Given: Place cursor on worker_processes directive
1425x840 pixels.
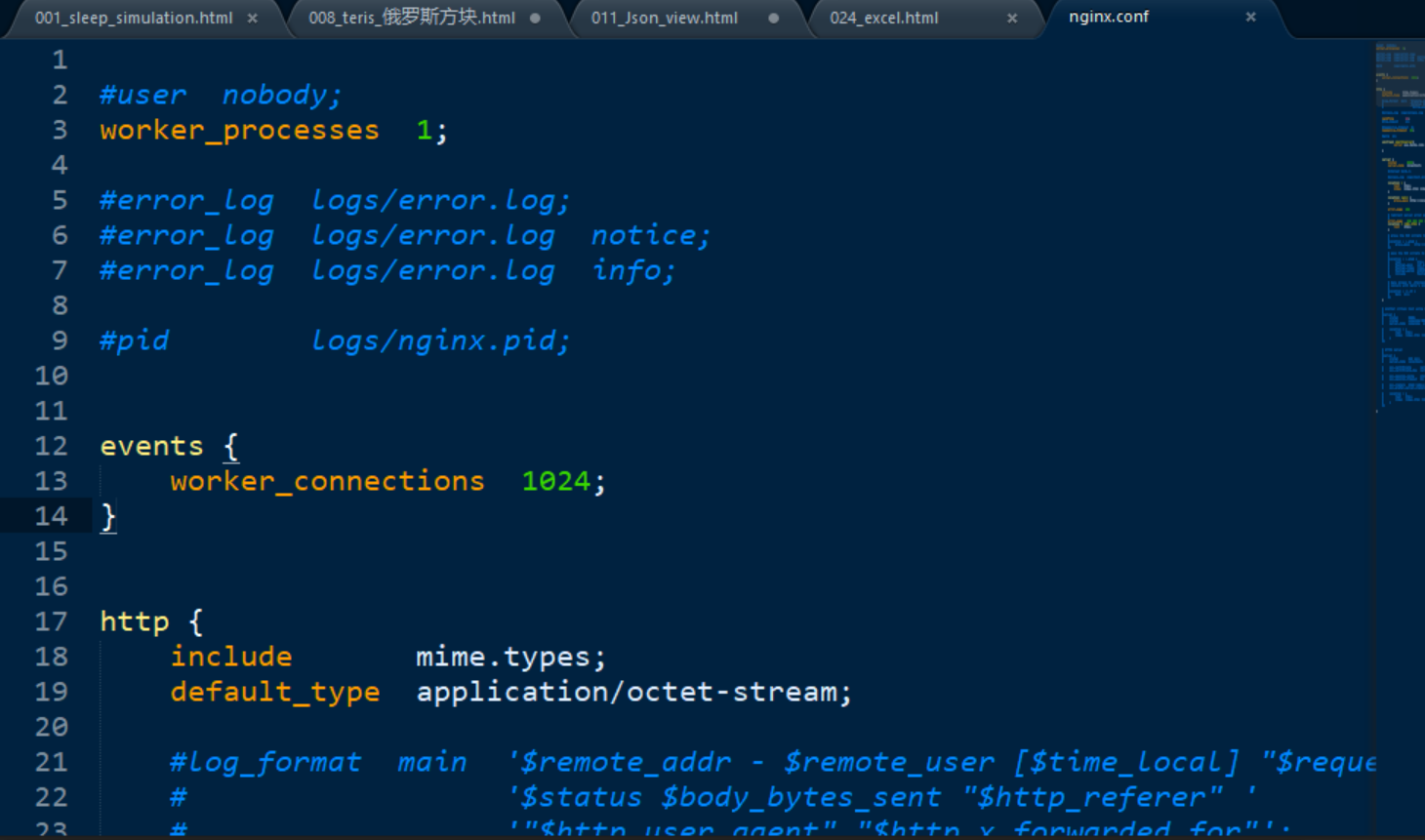Looking at the screenshot, I should tap(239, 130).
